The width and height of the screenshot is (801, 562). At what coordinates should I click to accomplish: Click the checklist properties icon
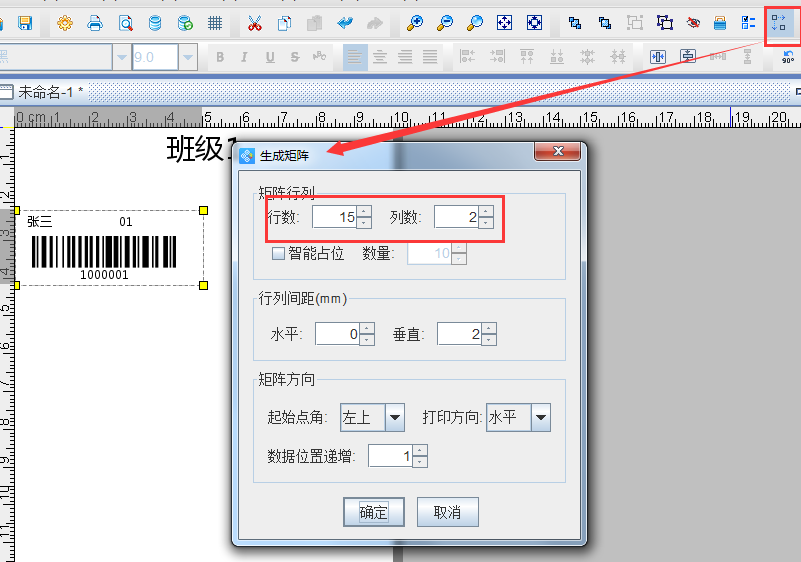(x=748, y=23)
